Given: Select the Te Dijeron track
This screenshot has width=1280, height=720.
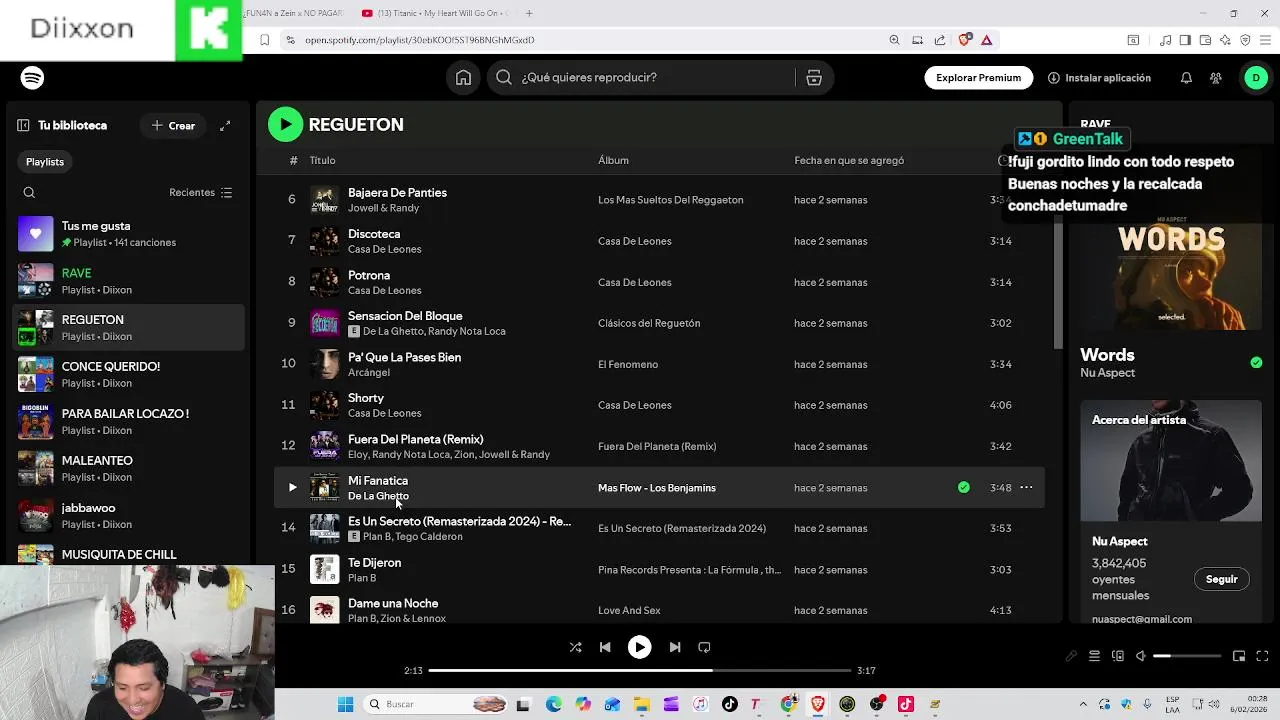Looking at the screenshot, I should pyautogui.click(x=660, y=570).
